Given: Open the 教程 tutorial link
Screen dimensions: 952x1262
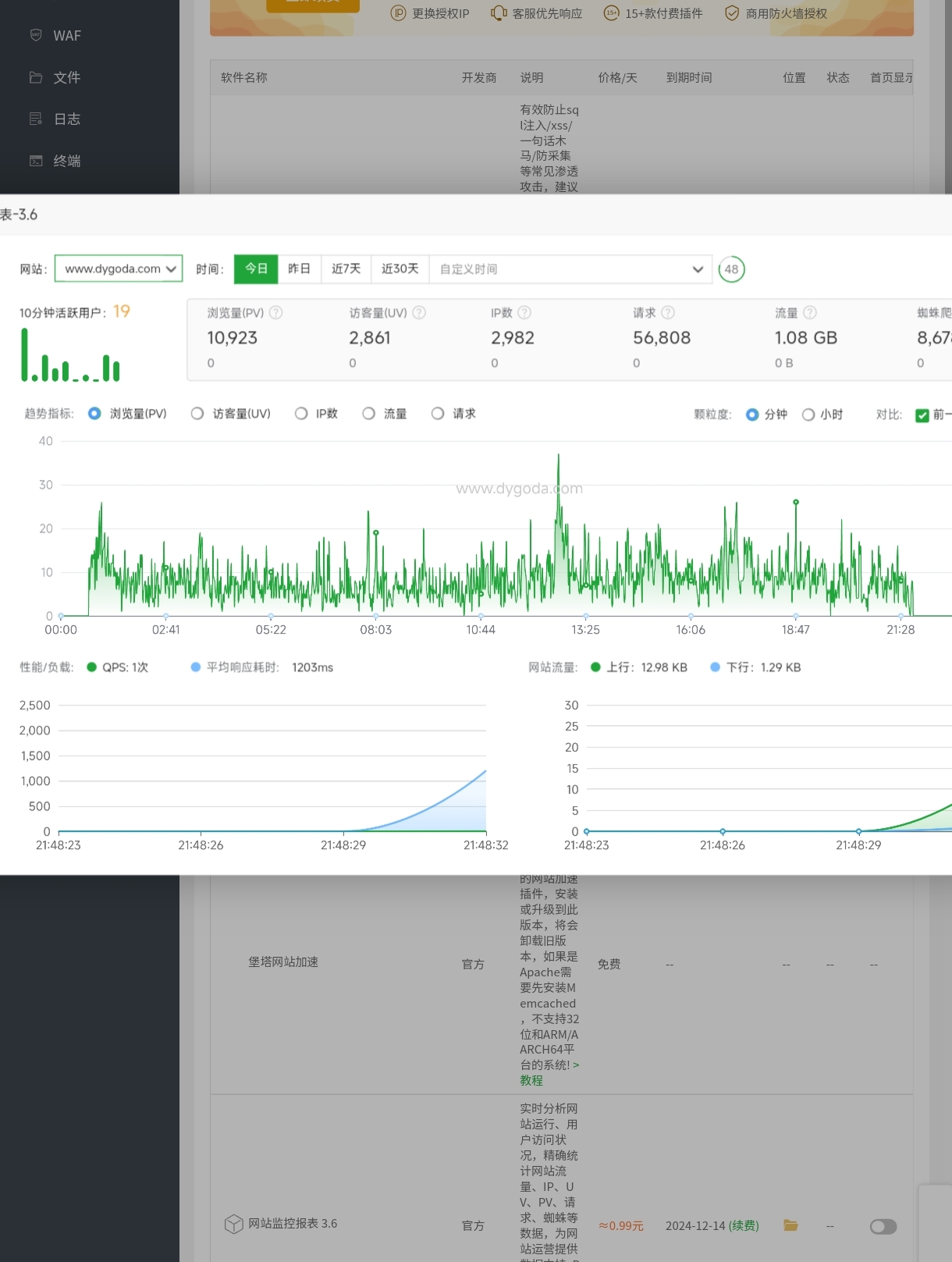Looking at the screenshot, I should pyautogui.click(x=531, y=1081).
